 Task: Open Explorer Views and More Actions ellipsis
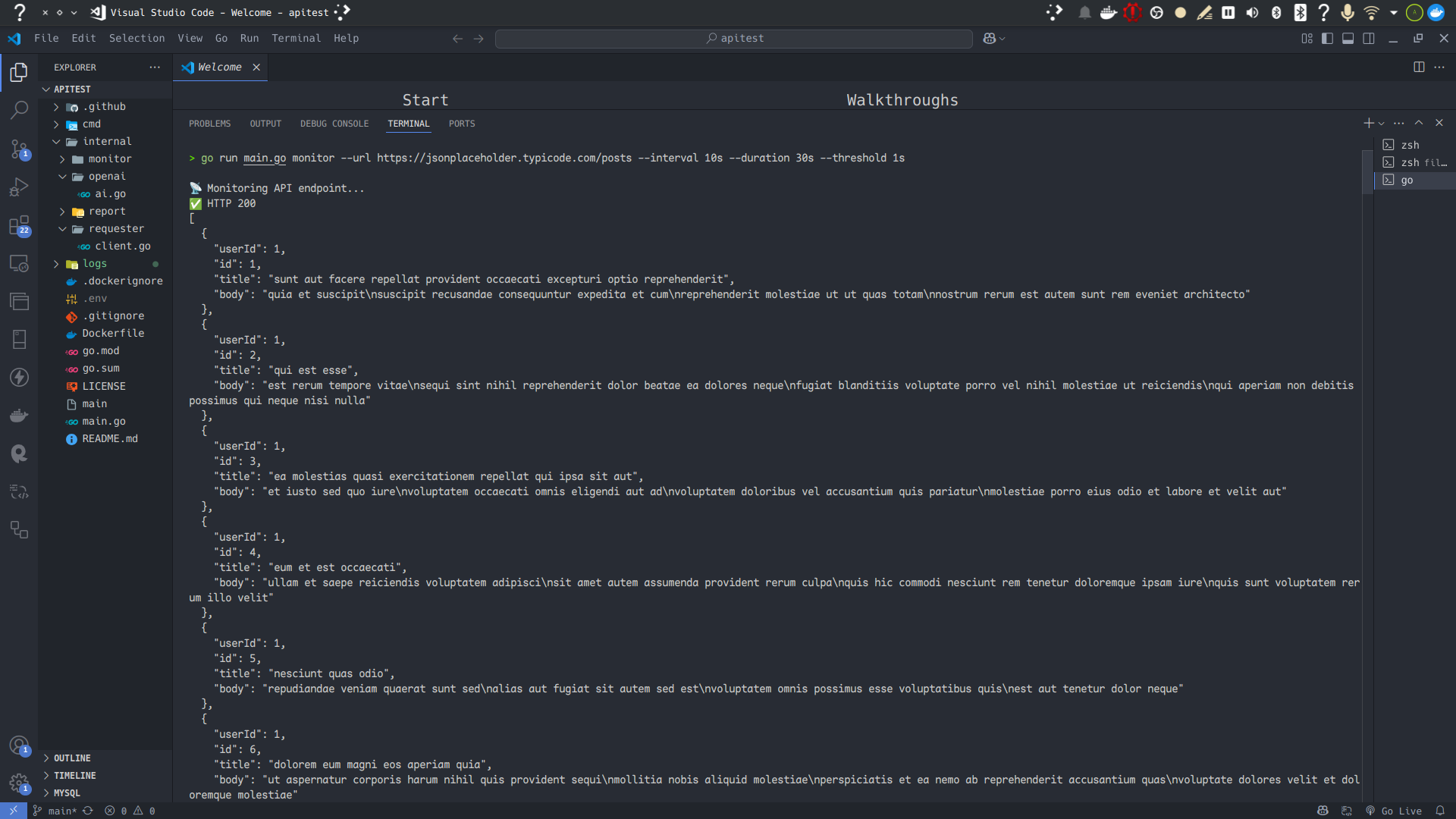pos(155,67)
